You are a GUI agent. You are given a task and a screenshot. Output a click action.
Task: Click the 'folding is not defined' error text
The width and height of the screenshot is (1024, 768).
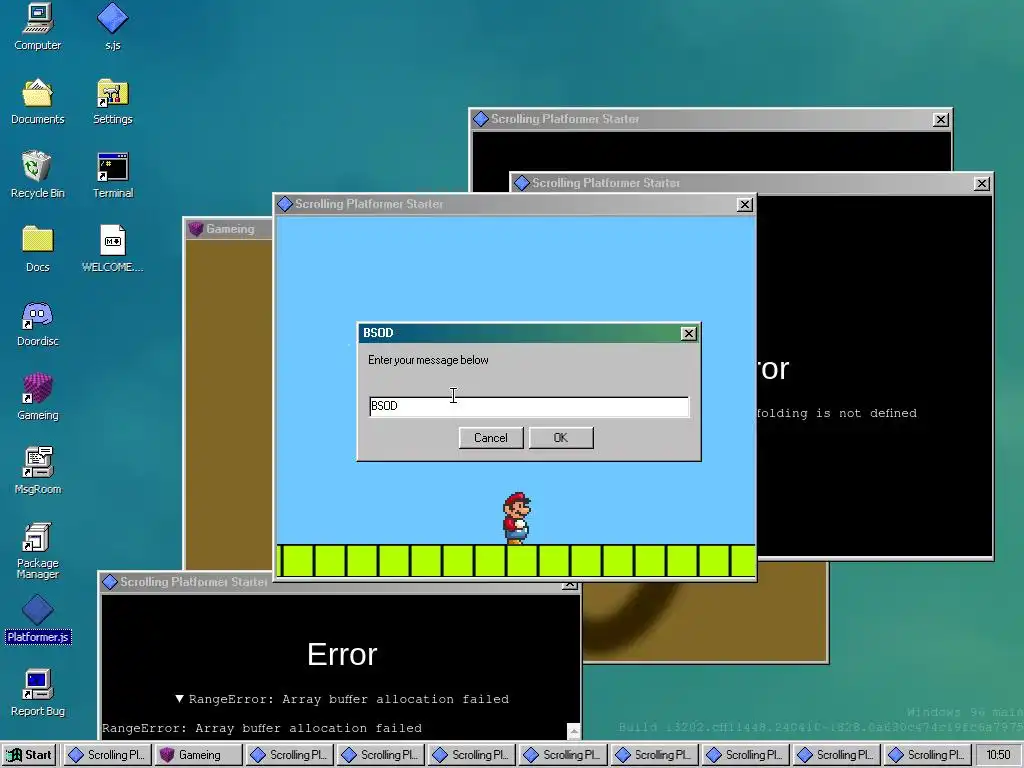coord(837,413)
